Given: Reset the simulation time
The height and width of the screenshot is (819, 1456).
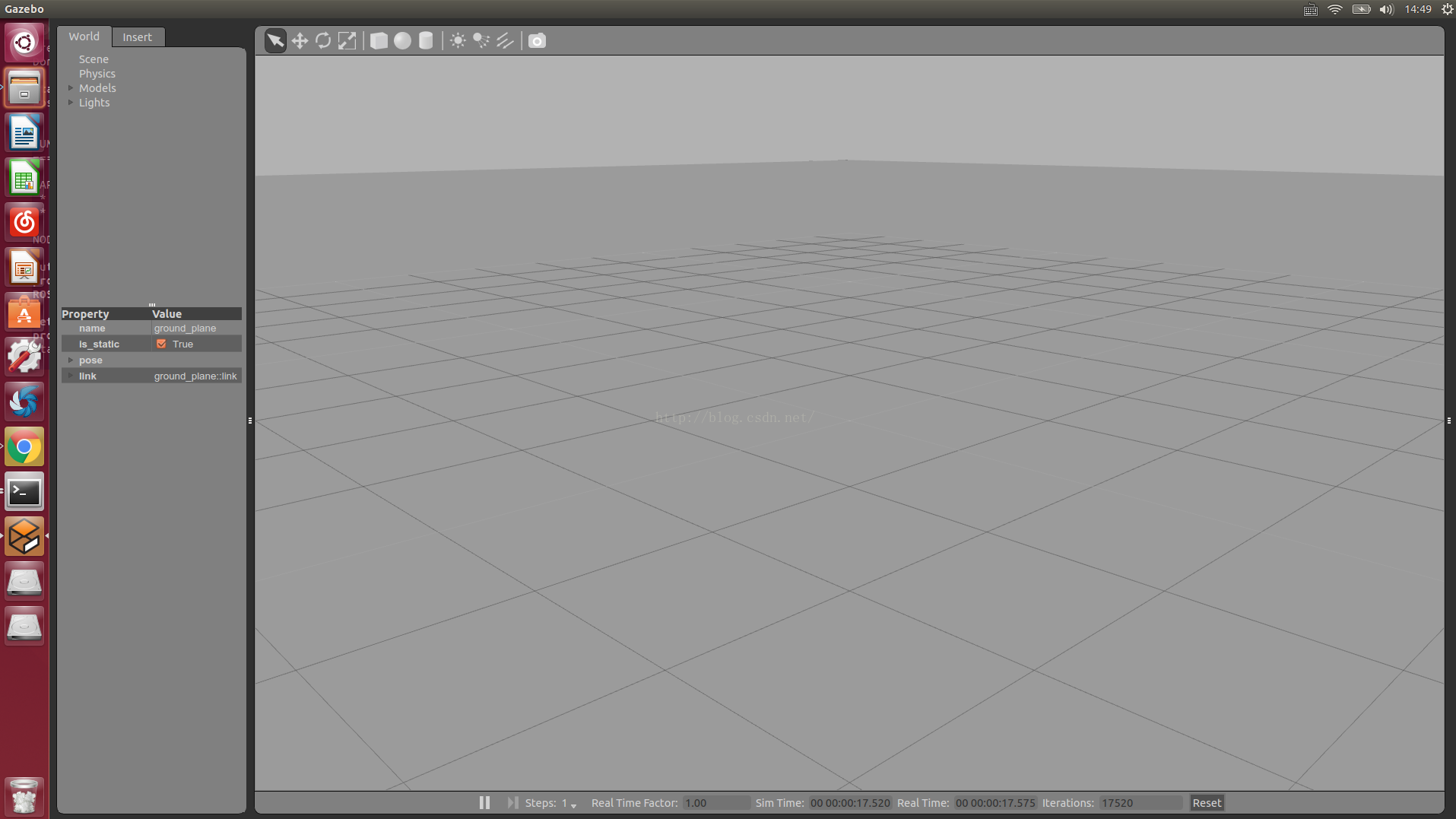Looking at the screenshot, I should [x=1207, y=803].
